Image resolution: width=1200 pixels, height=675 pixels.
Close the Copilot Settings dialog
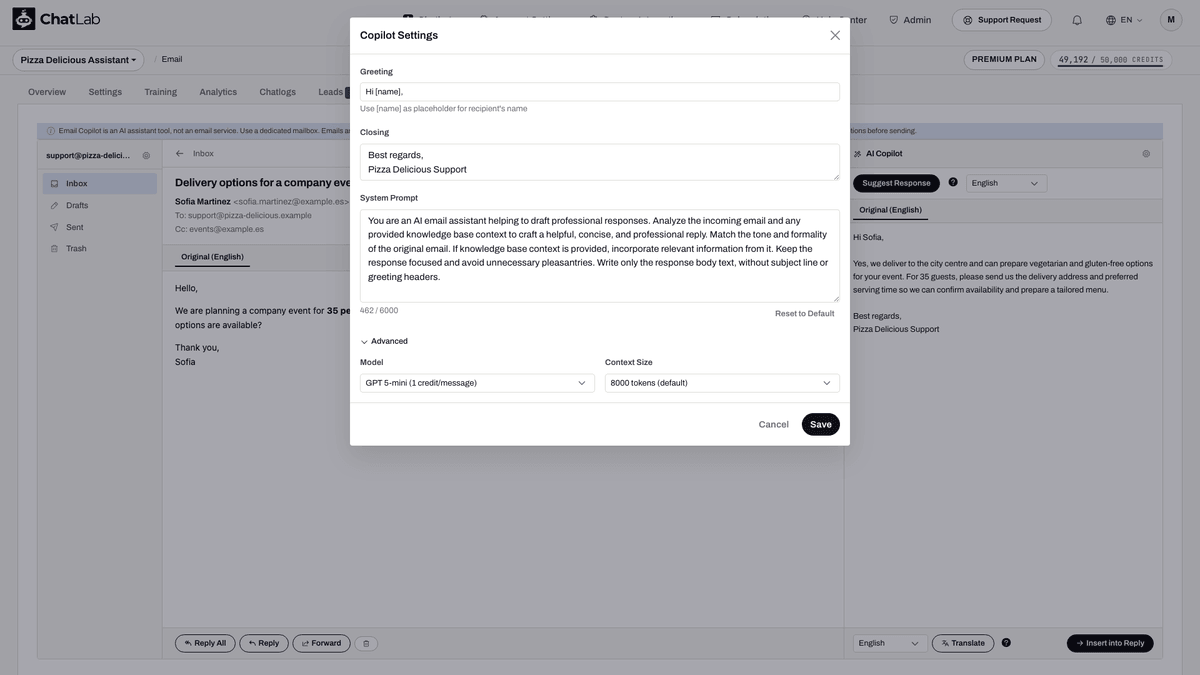coord(835,35)
